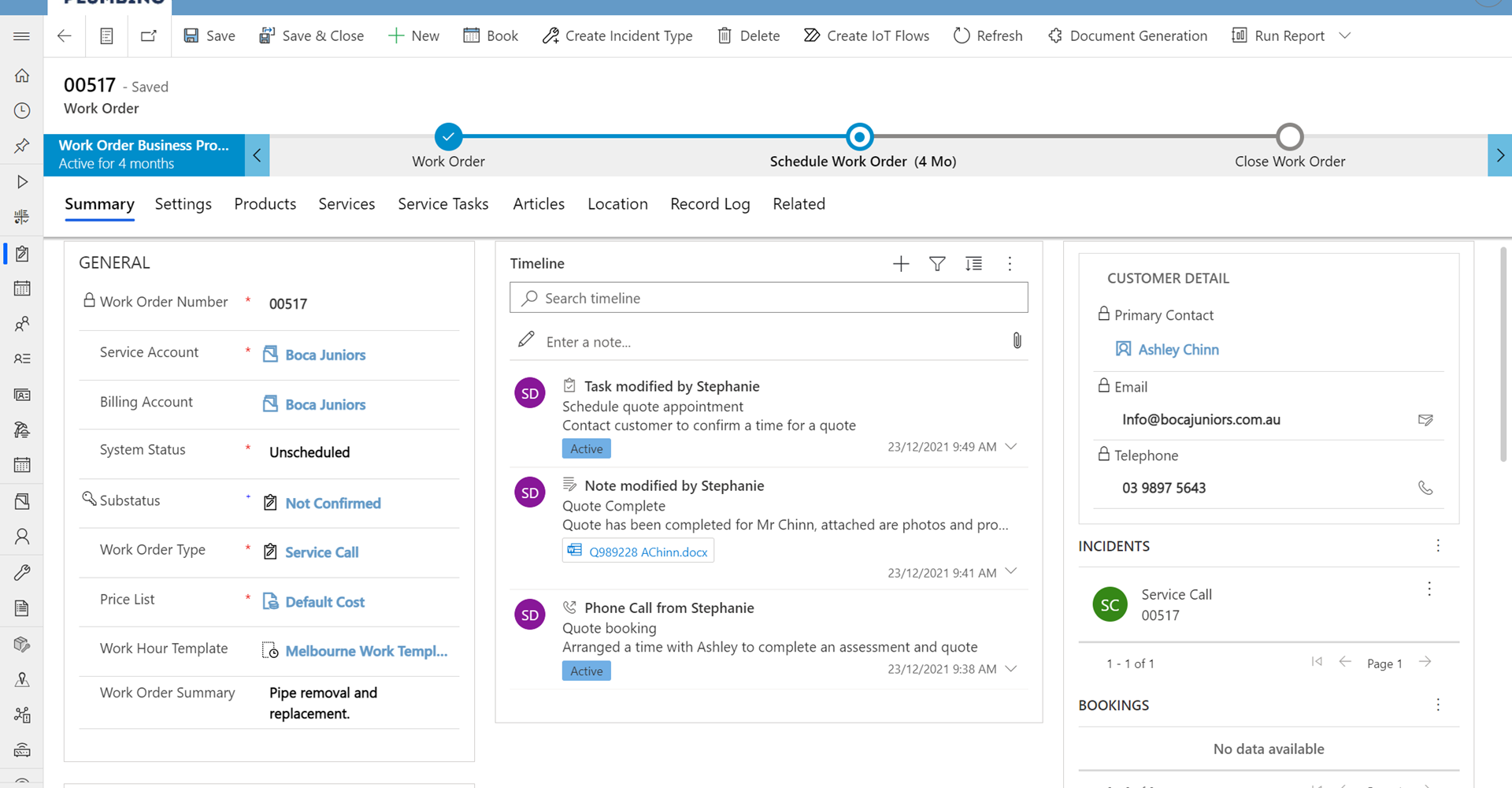Click the Book calendar icon
1512x788 pixels.
471,35
